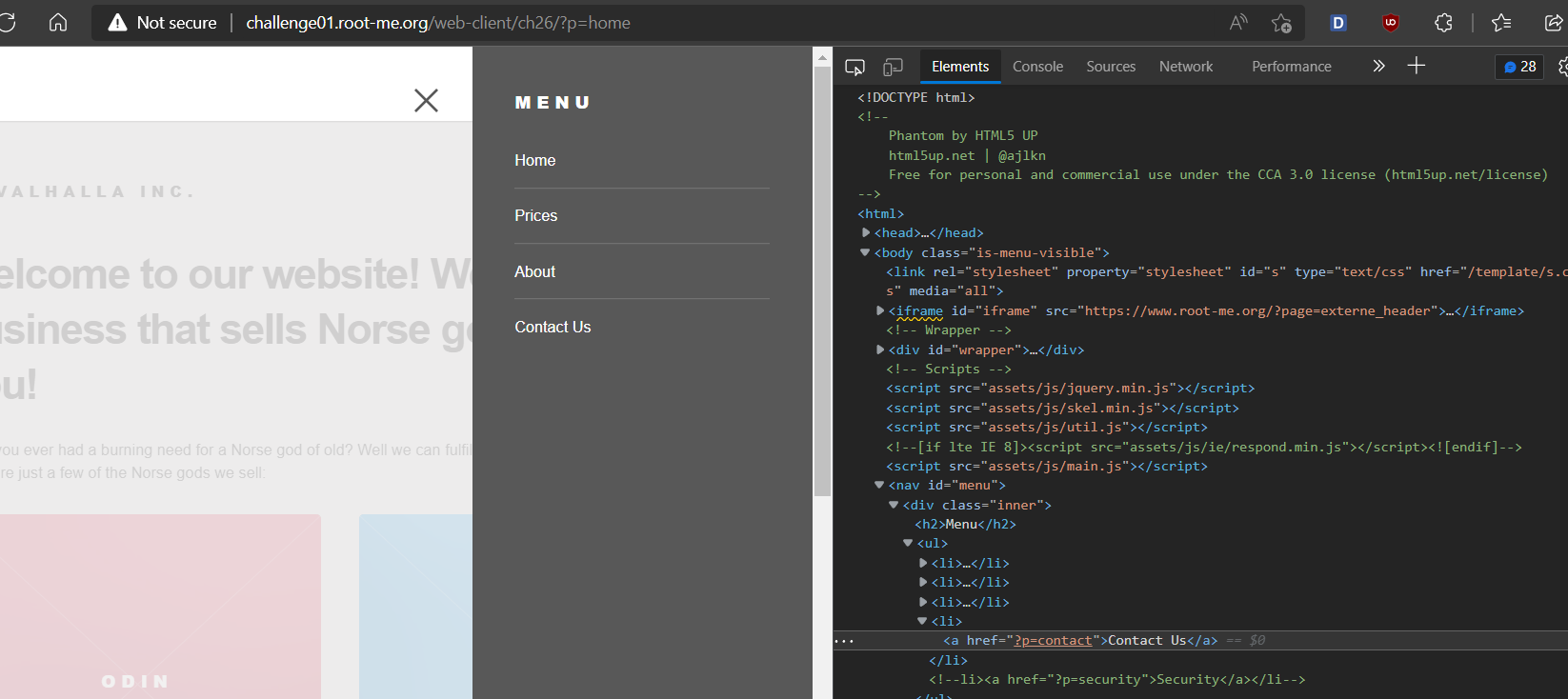Expand the iframe element node

point(880,310)
